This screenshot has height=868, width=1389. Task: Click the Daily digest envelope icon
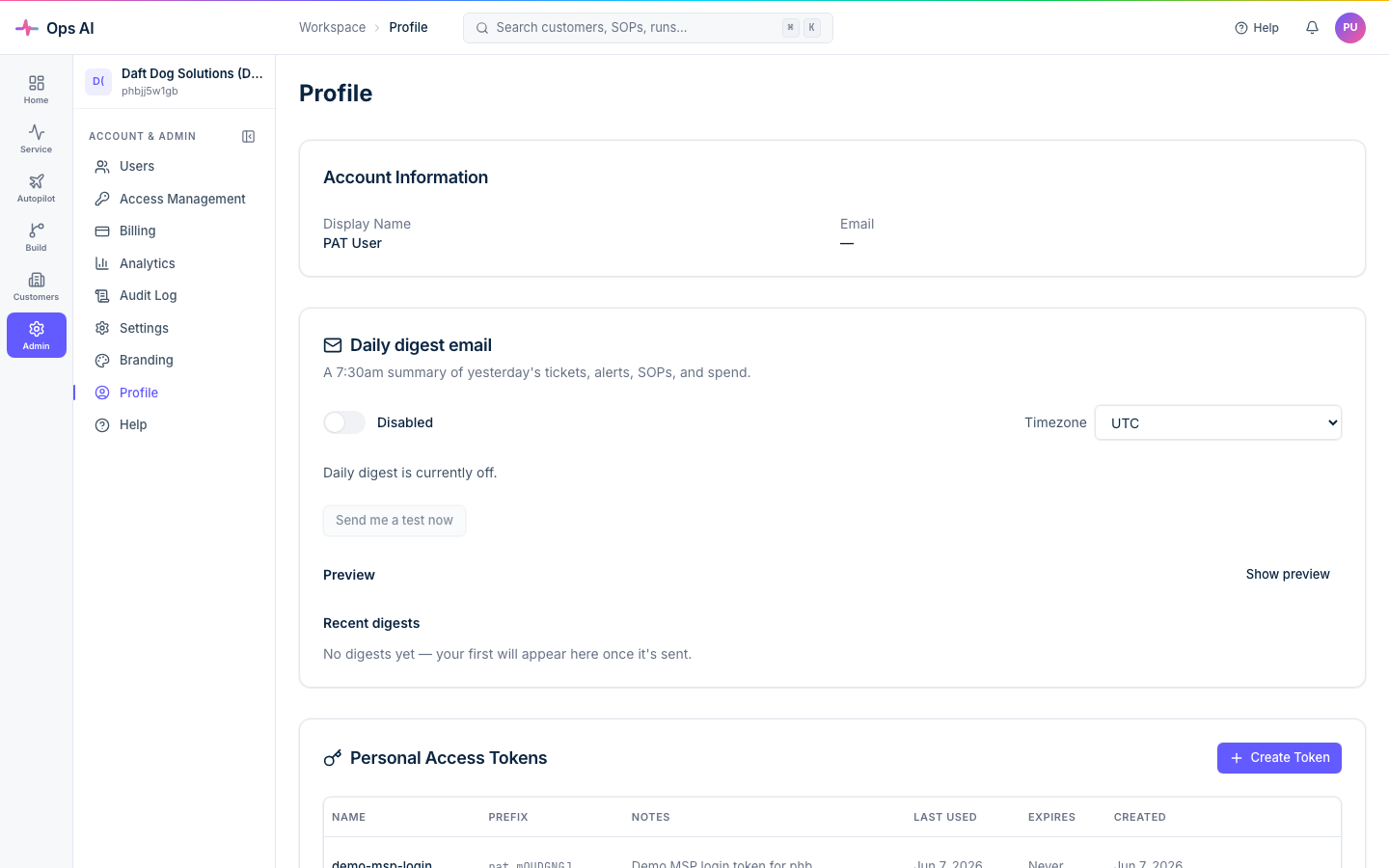coord(333,345)
